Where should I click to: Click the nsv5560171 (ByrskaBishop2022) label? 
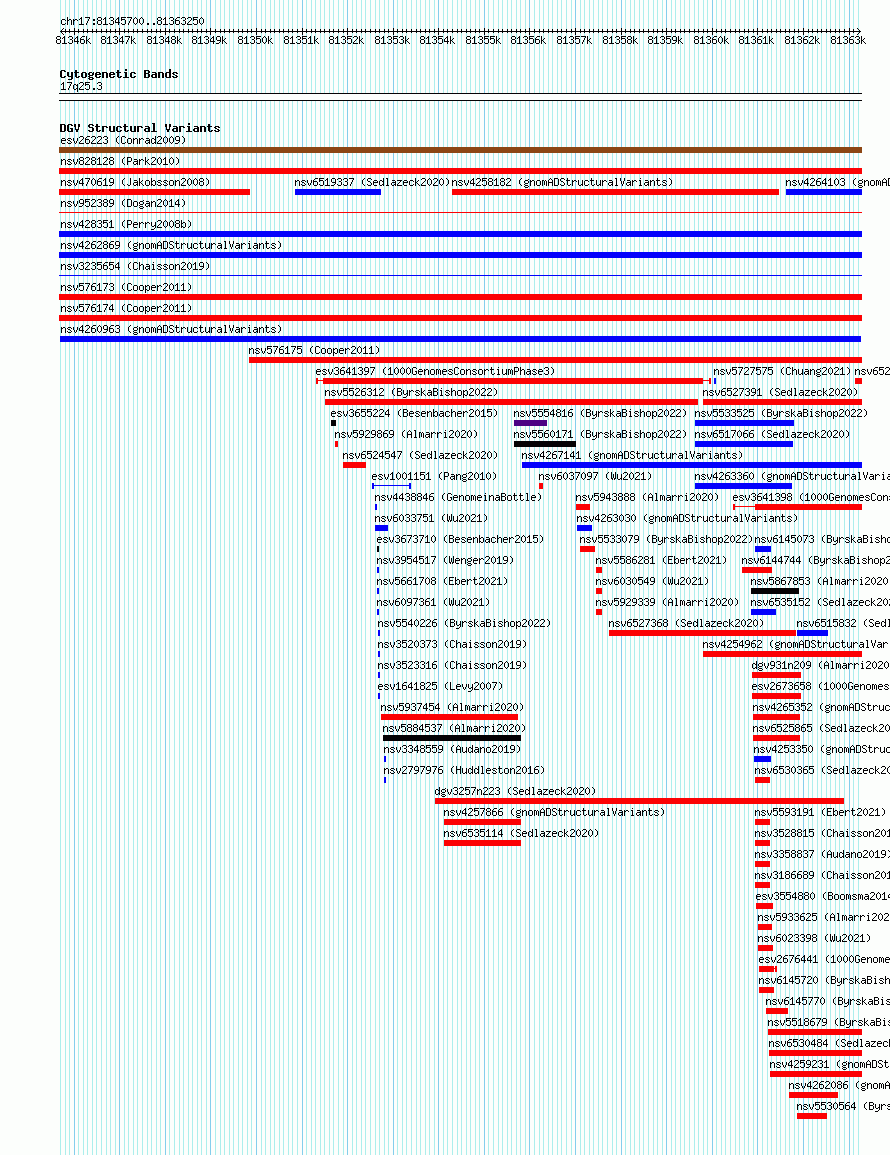click(x=600, y=435)
